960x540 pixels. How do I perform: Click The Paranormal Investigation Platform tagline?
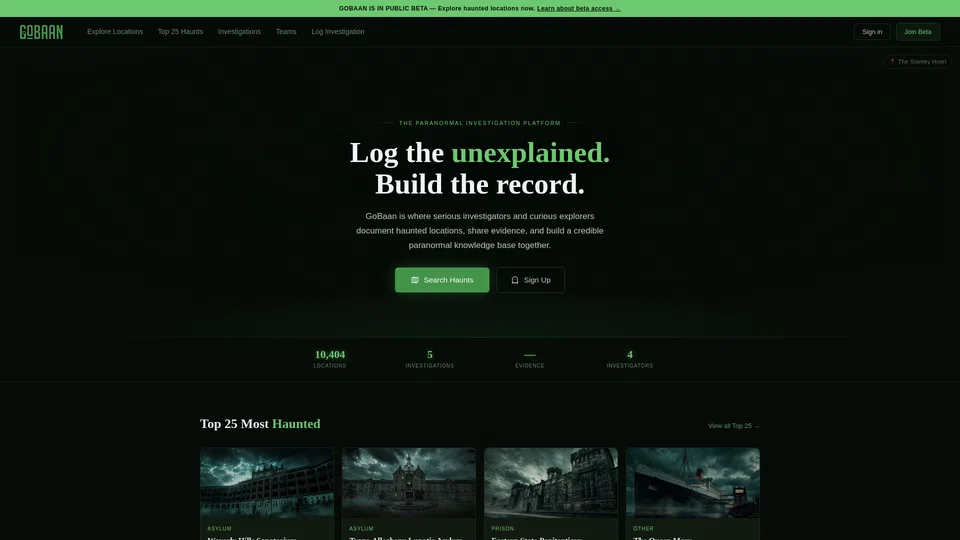pyautogui.click(x=480, y=123)
